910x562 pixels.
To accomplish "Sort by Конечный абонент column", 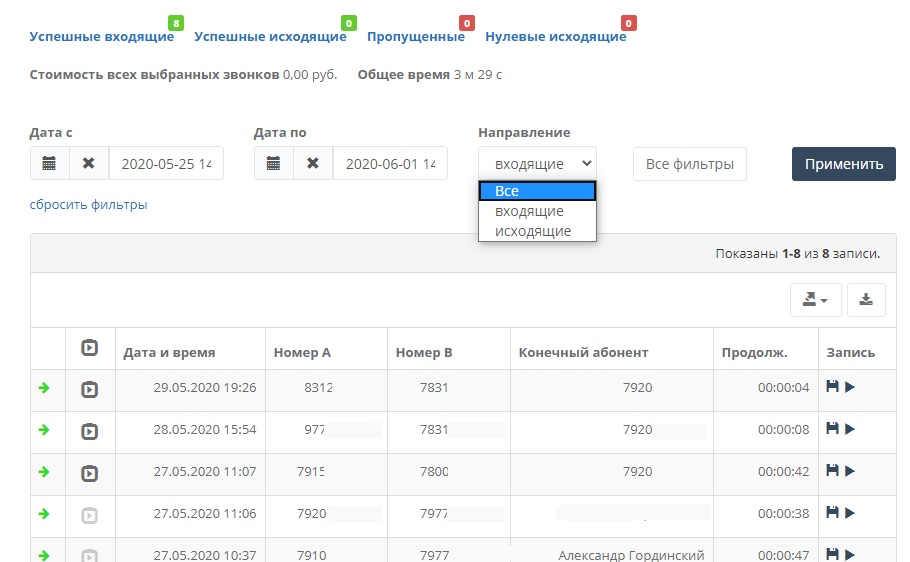I will (583, 352).
